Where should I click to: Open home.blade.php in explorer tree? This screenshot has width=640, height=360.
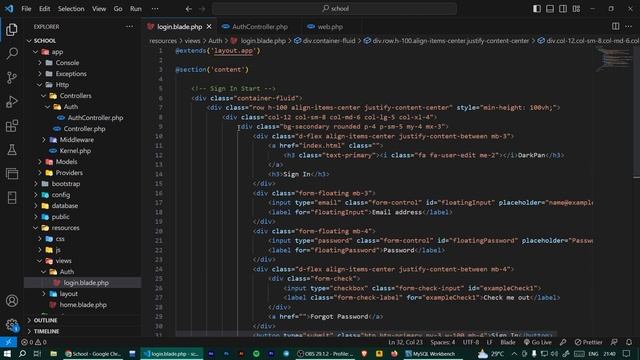tap(82, 304)
